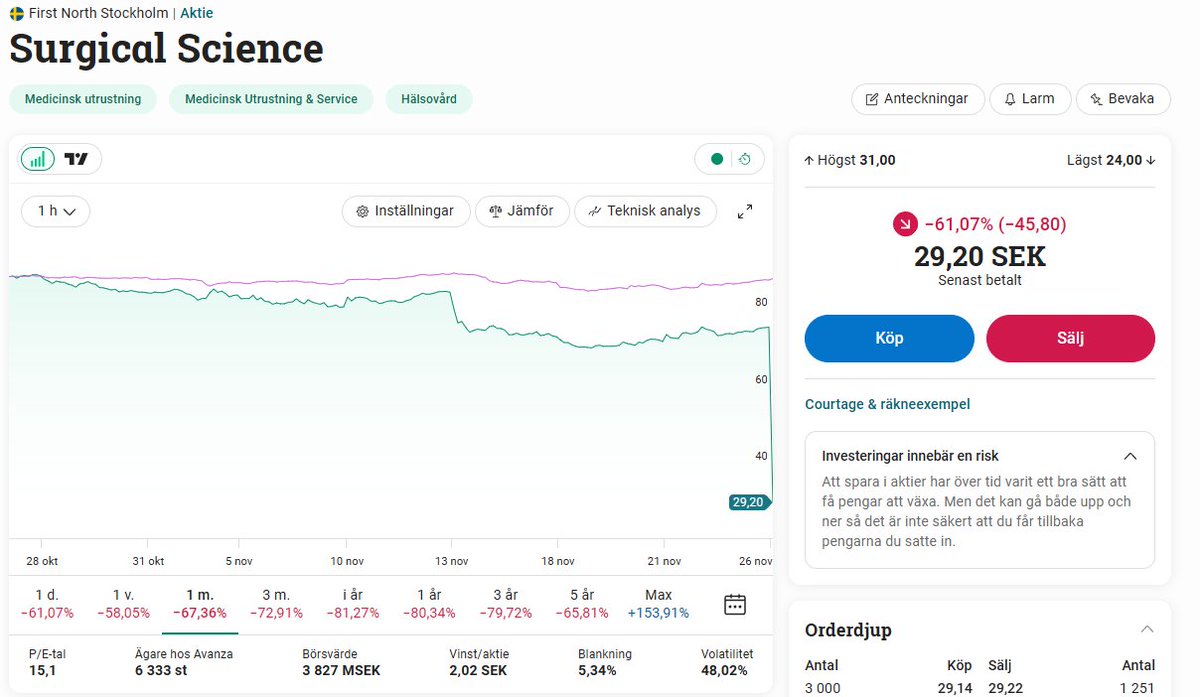Select the 3 m. period tab
Viewport: 1200px width, 697px height.
pyautogui.click(x=276, y=604)
